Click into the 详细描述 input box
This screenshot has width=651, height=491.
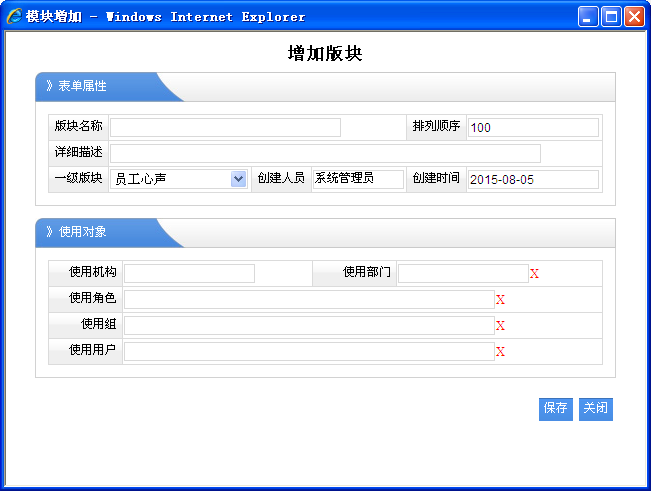click(325, 153)
